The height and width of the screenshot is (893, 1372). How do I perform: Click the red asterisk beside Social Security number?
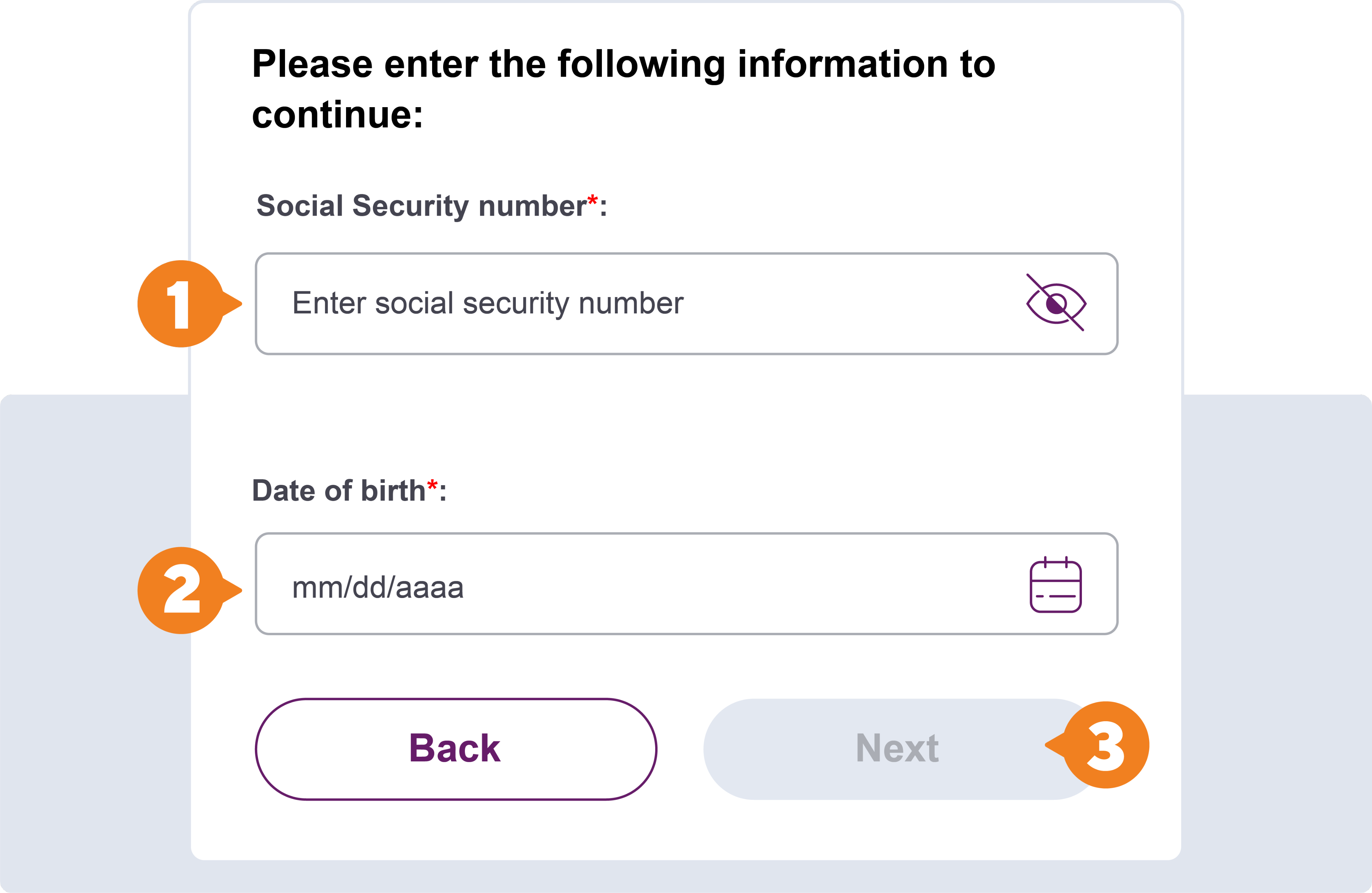(592, 201)
